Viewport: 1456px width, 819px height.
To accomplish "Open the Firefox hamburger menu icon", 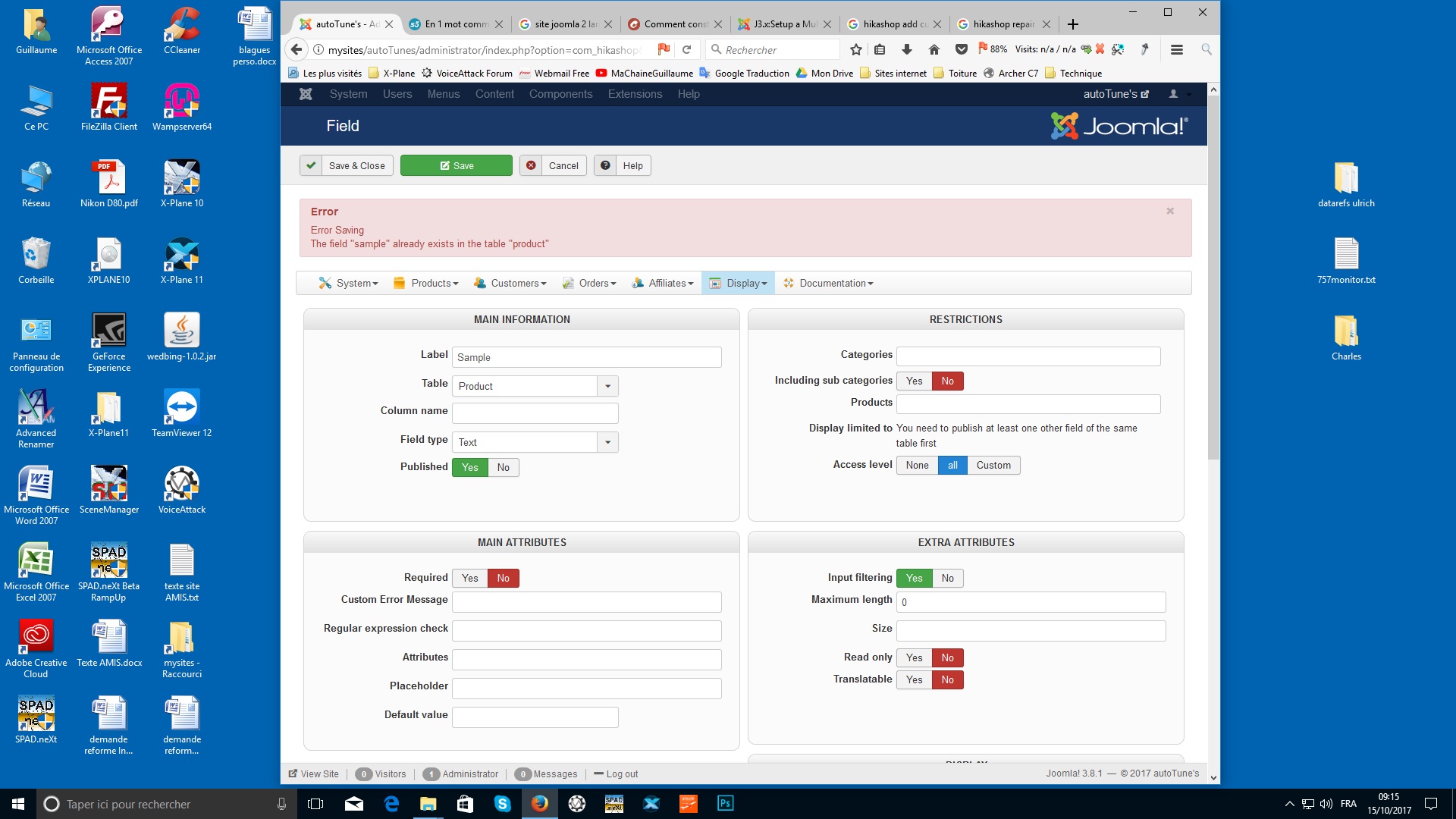I will pos(1176,50).
